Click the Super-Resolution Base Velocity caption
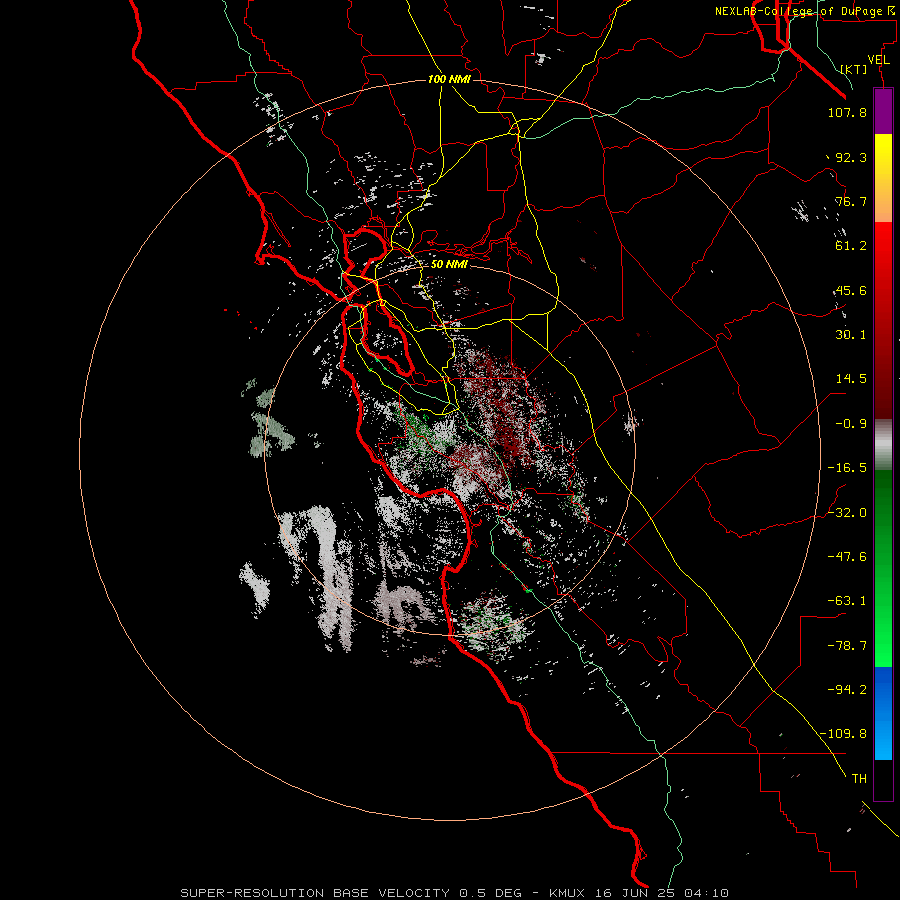 (455, 893)
